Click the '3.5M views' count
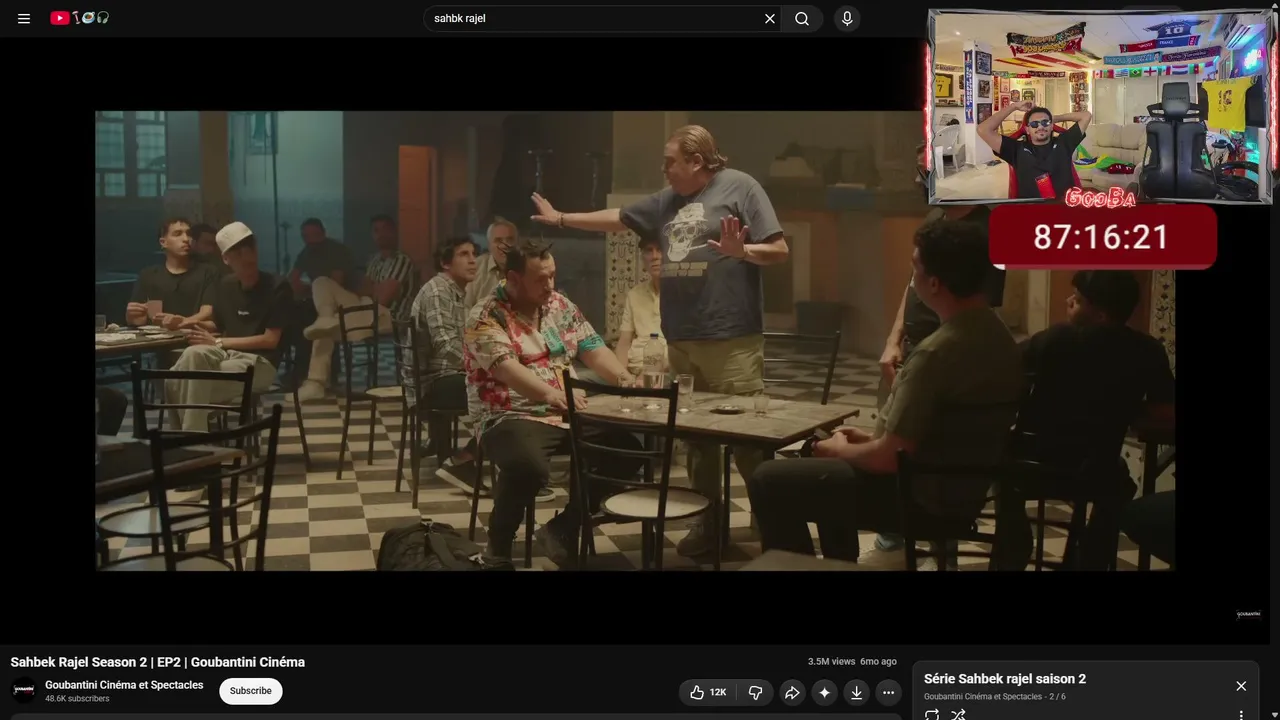This screenshot has width=1280, height=720. [831, 662]
